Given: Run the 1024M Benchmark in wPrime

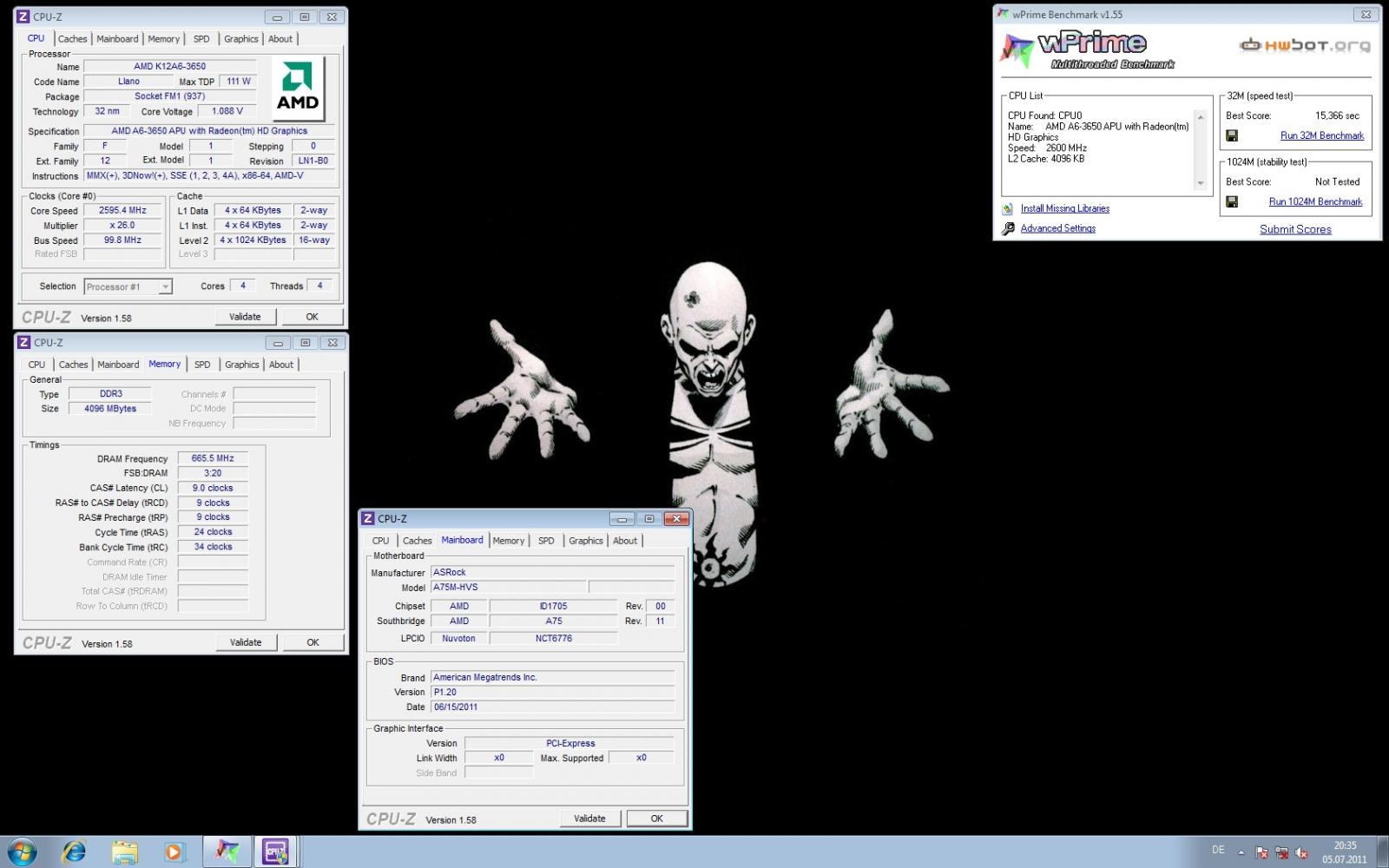Looking at the screenshot, I should pos(1315,201).
